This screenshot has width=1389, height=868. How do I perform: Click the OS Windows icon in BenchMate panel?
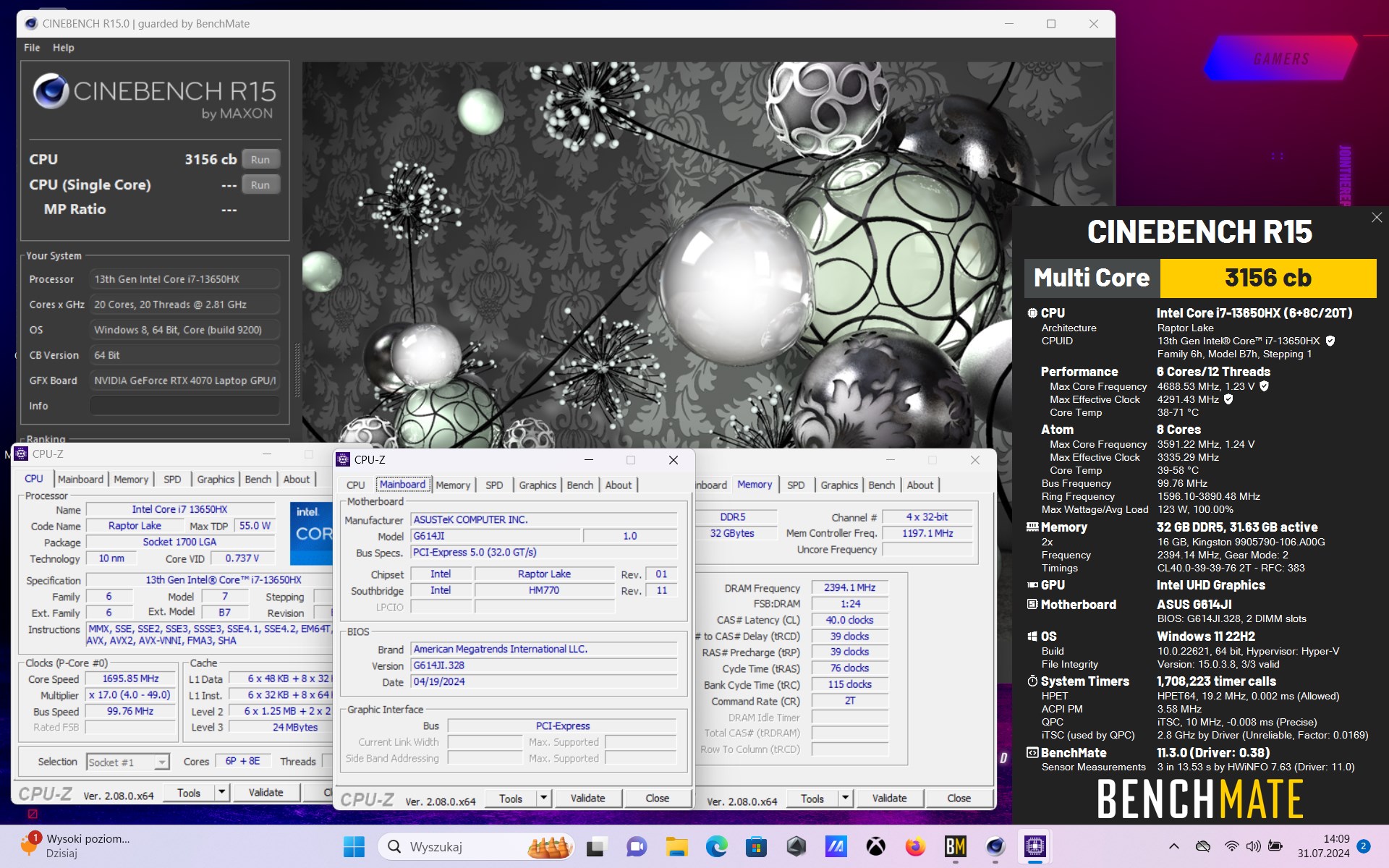1032,637
